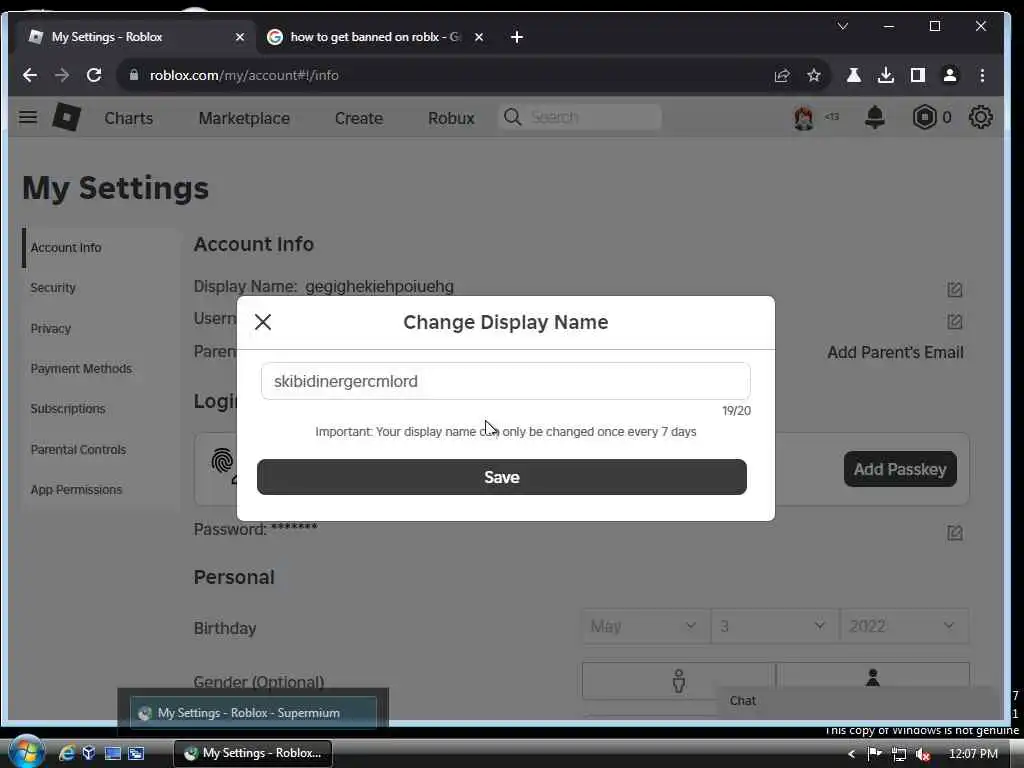Open browser downloads
1024x768 pixels.
pyautogui.click(x=886, y=76)
